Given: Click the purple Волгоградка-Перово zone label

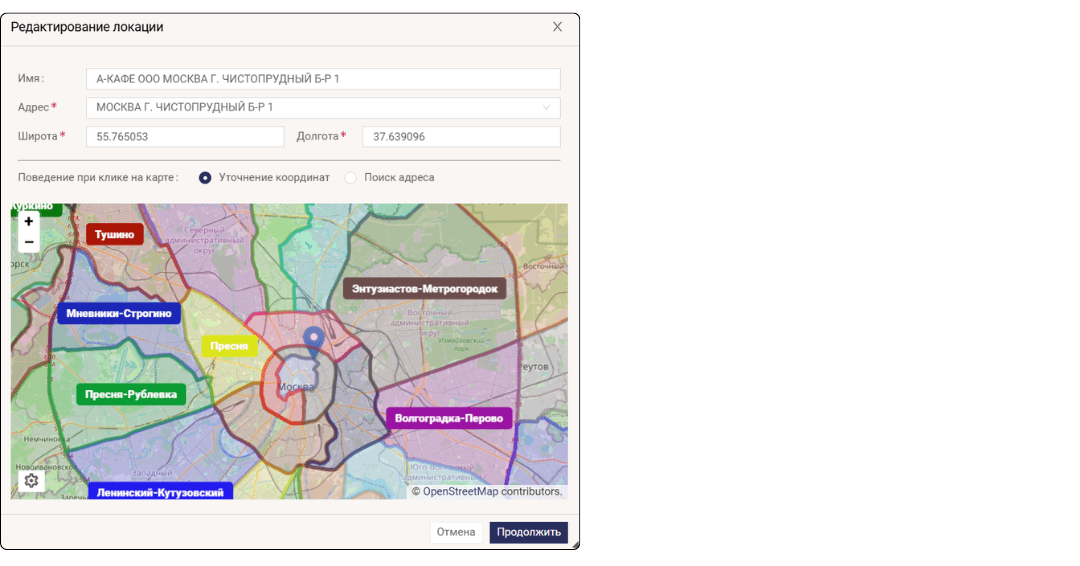Looking at the screenshot, I should (x=449, y=418).
